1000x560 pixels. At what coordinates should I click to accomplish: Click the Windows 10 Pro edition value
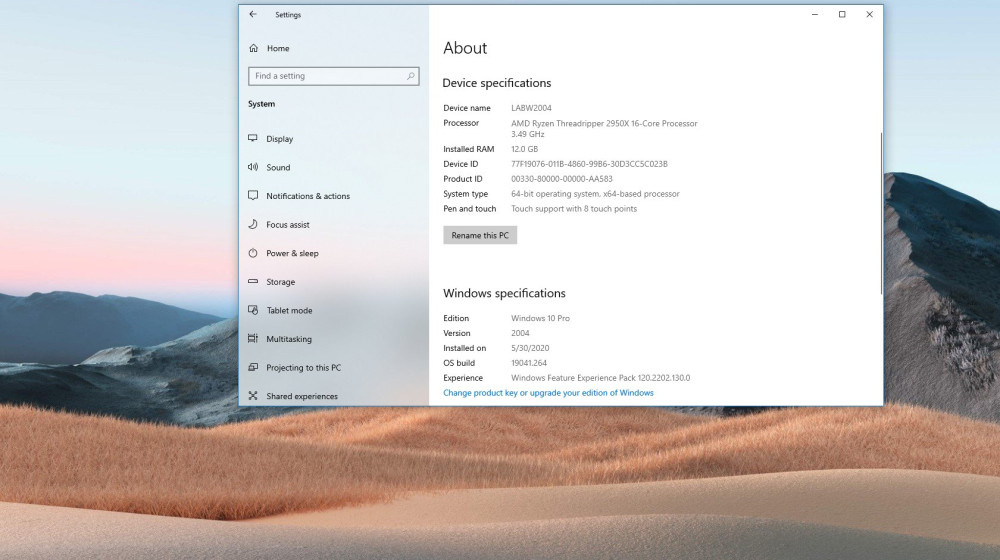pos(540,318)
